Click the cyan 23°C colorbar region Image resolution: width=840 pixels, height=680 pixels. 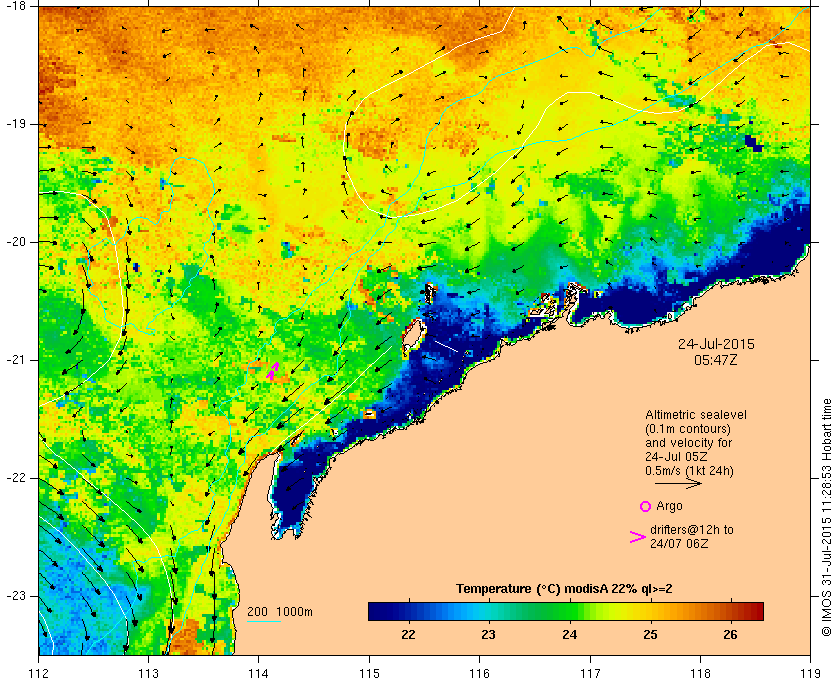489,611
